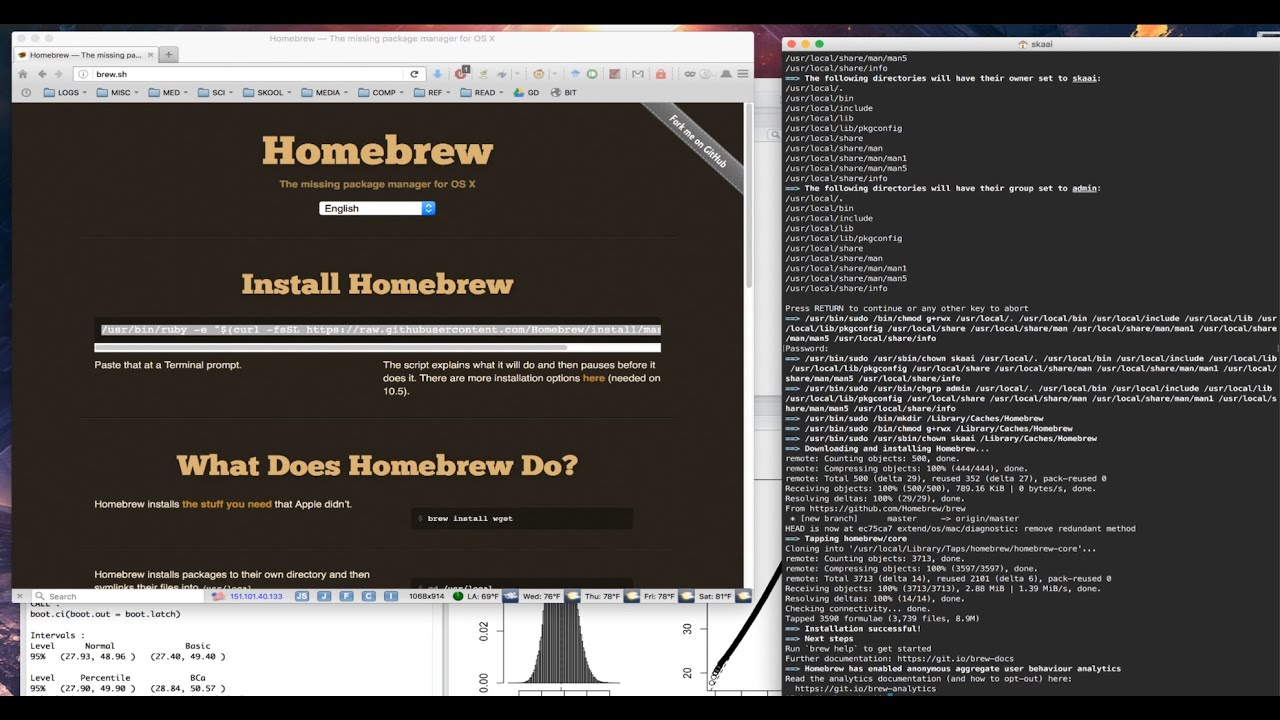Click the Firefox home icon
This screenshot has width=1280, height=720.
tap(23, 74)
